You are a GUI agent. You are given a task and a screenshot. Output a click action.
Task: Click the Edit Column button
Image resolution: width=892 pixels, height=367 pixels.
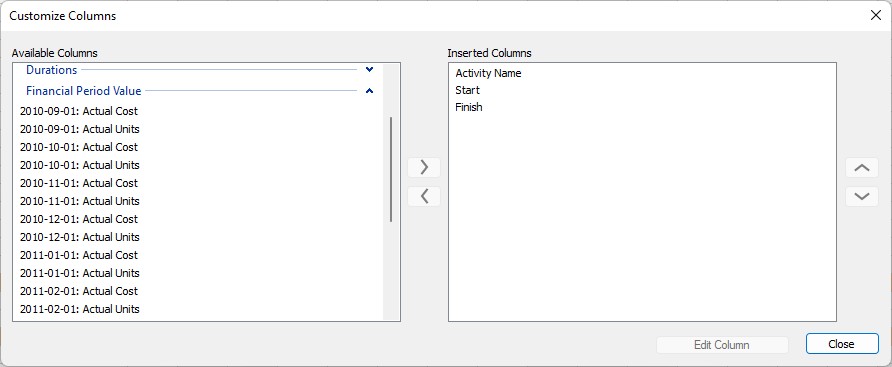pyautogui.click(x=722, y=345)
